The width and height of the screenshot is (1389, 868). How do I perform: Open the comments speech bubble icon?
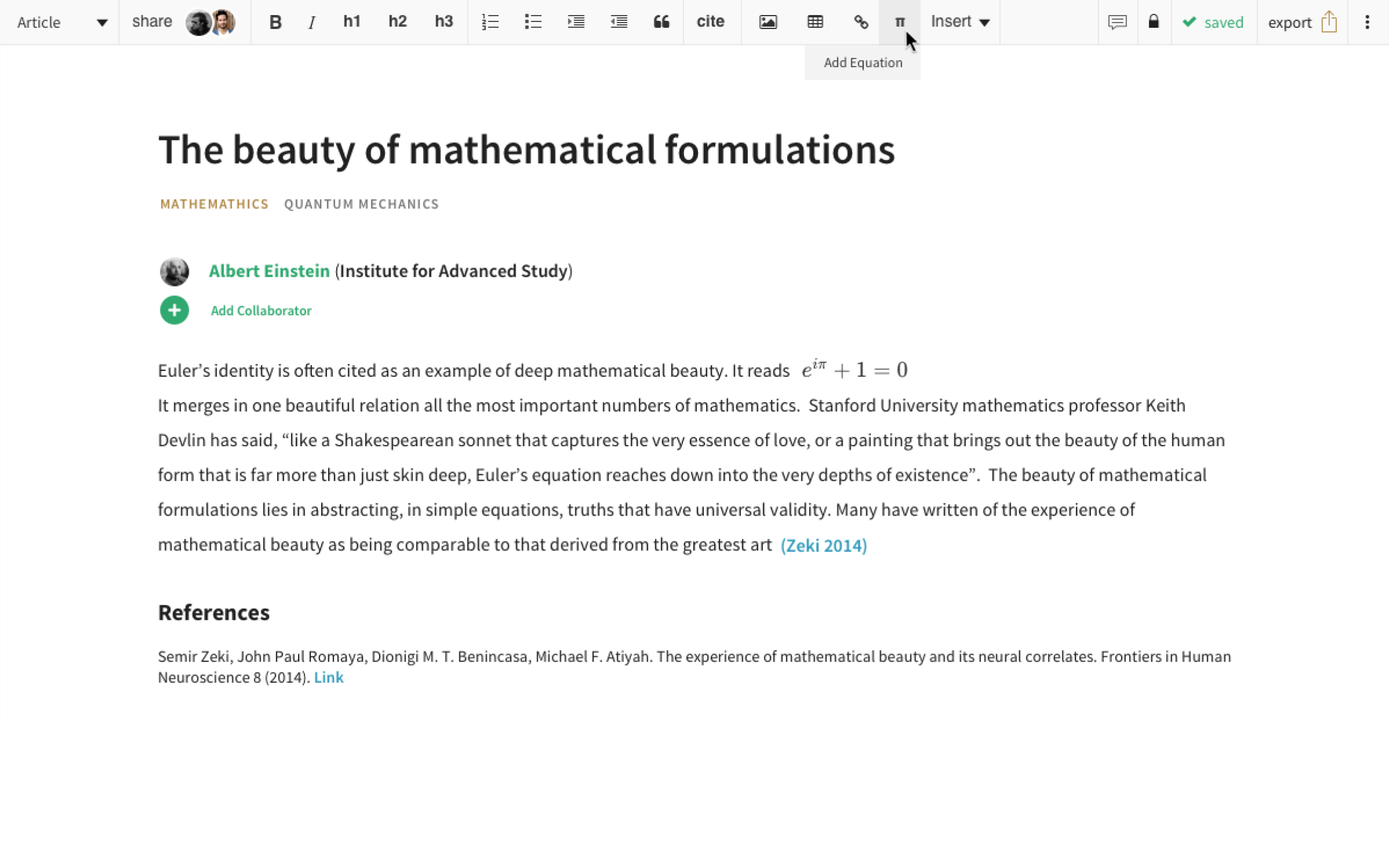(x=1117, y=22)
